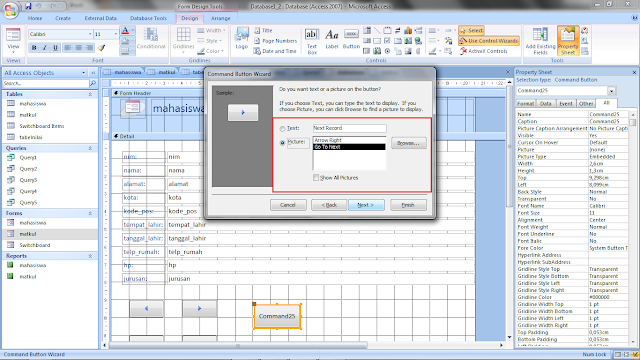Insert a Logo

[242, 39]
